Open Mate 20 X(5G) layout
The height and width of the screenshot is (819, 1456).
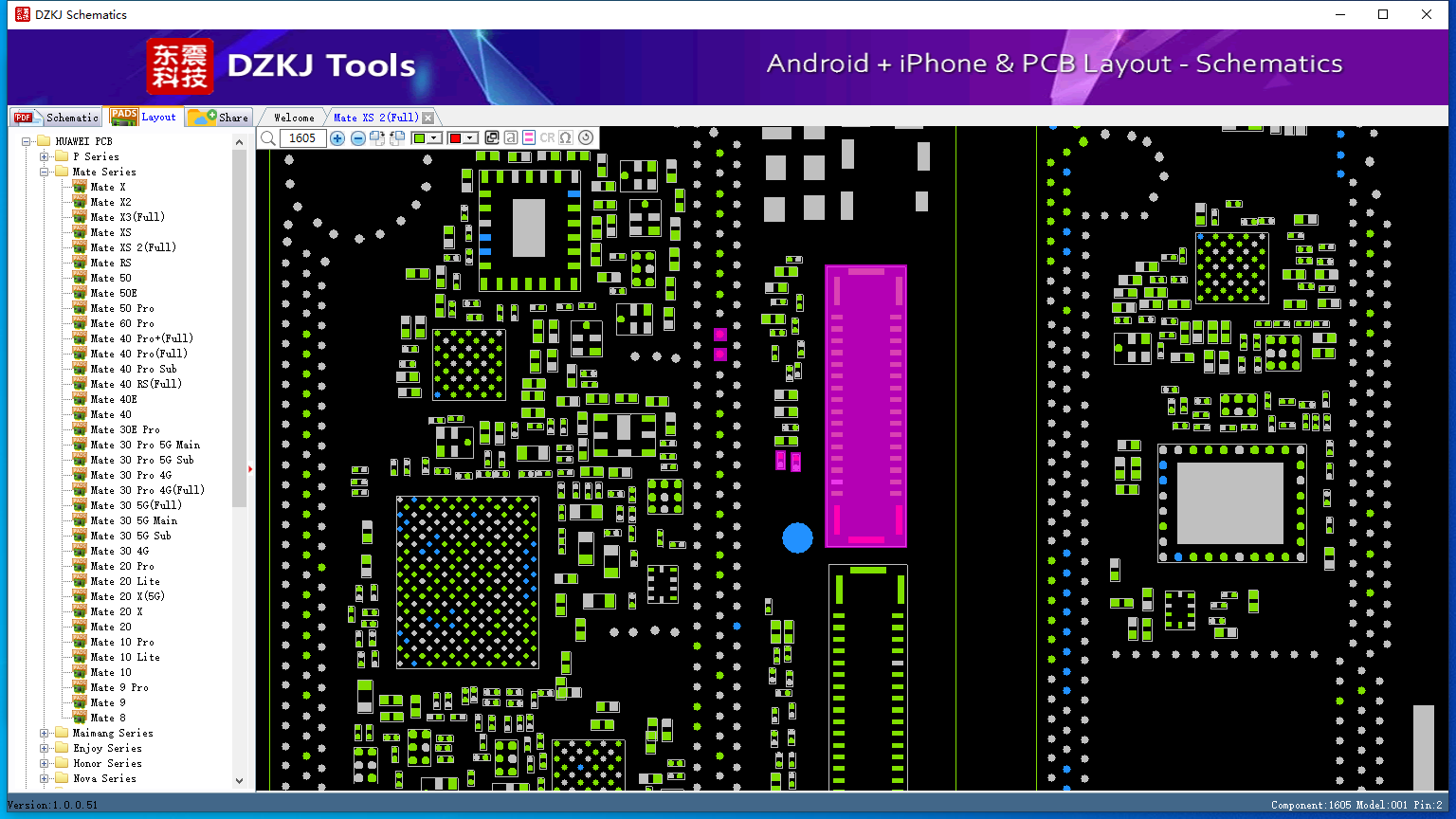point(128,596)
